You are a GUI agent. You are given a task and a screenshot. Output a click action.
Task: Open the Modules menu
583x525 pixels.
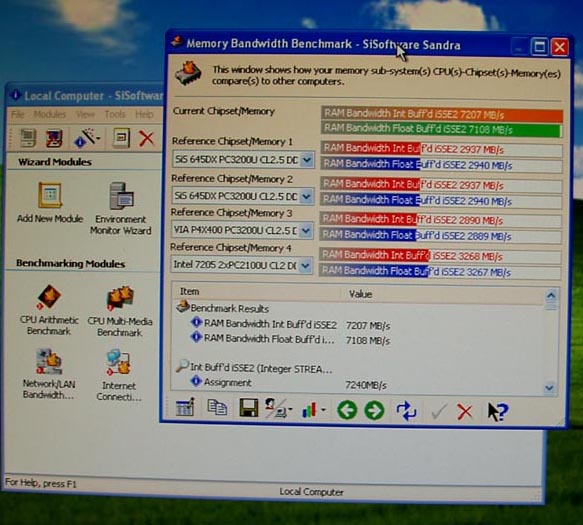click(49, 114)
